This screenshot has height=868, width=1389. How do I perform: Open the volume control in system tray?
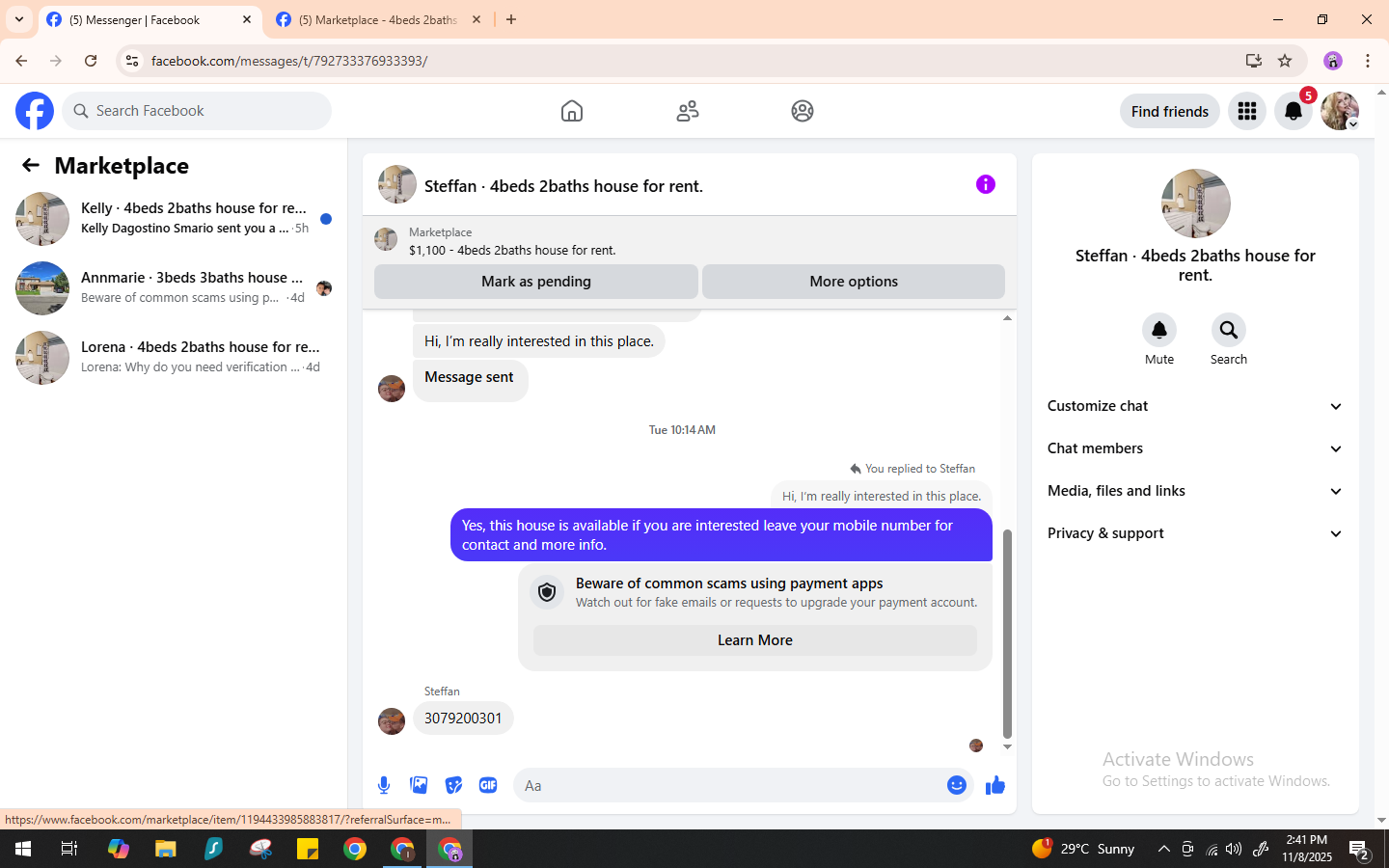(1234, 849)
